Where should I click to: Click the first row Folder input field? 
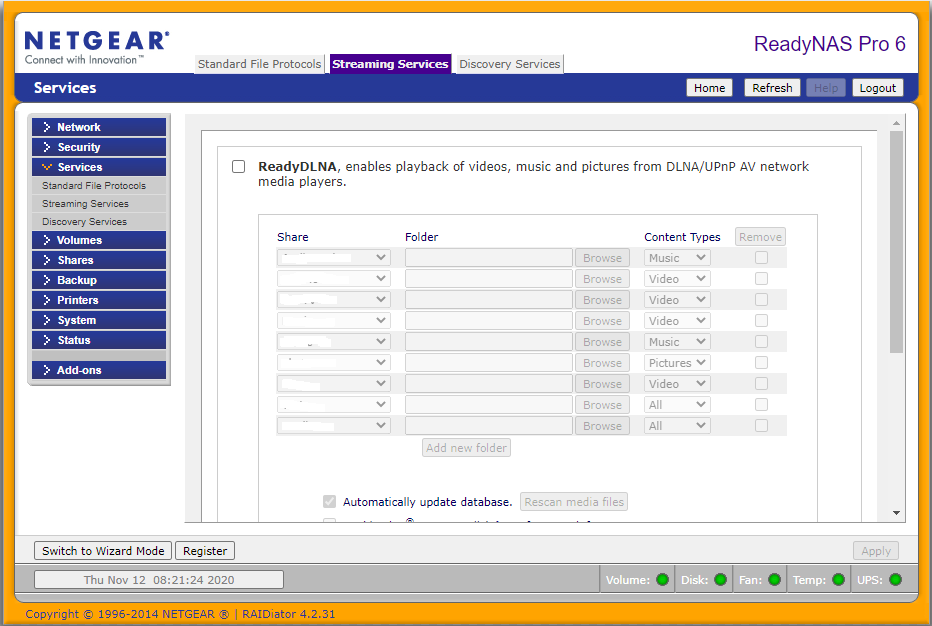pyautogui.click(x=488, y=258)
